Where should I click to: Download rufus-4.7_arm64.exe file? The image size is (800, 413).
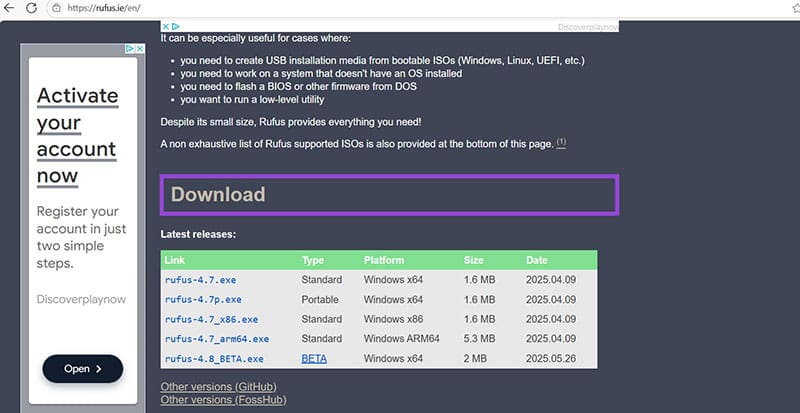[217, 339]
